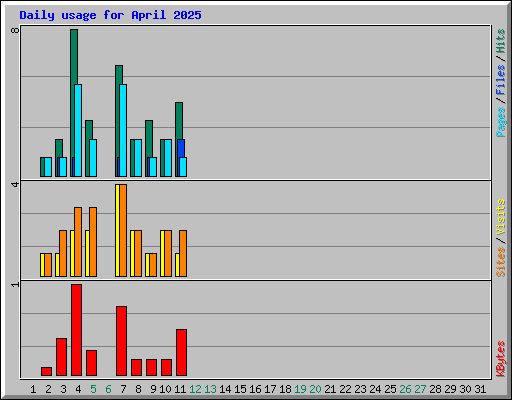
Task: Click the green day 19 axis label
Action: point(300,389)
